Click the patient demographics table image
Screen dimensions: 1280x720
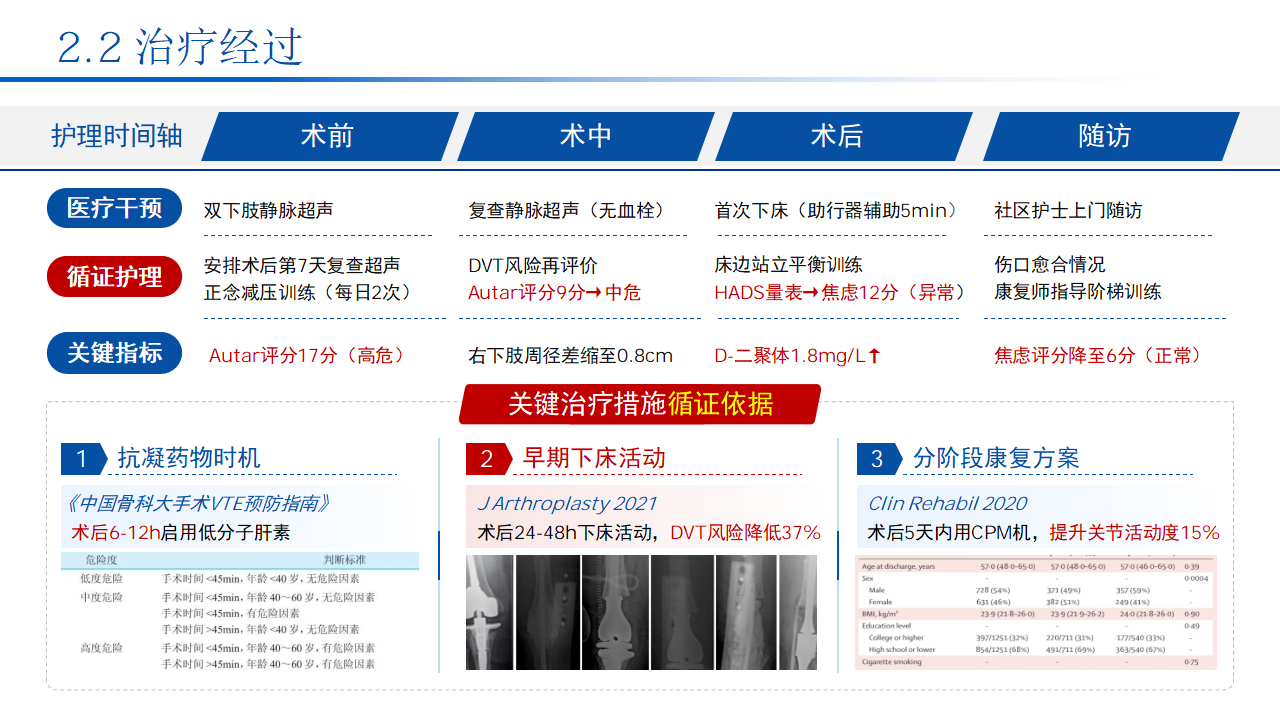tap(1036, 612)
